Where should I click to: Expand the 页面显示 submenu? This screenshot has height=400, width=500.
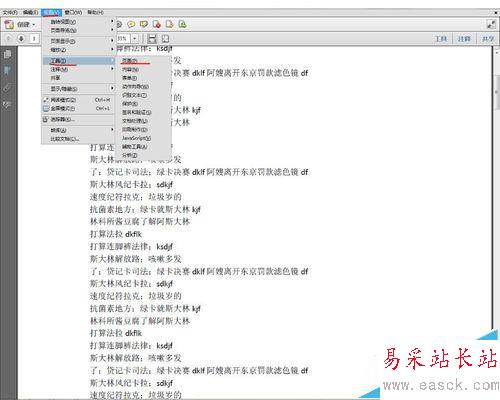tap(78, 41)
